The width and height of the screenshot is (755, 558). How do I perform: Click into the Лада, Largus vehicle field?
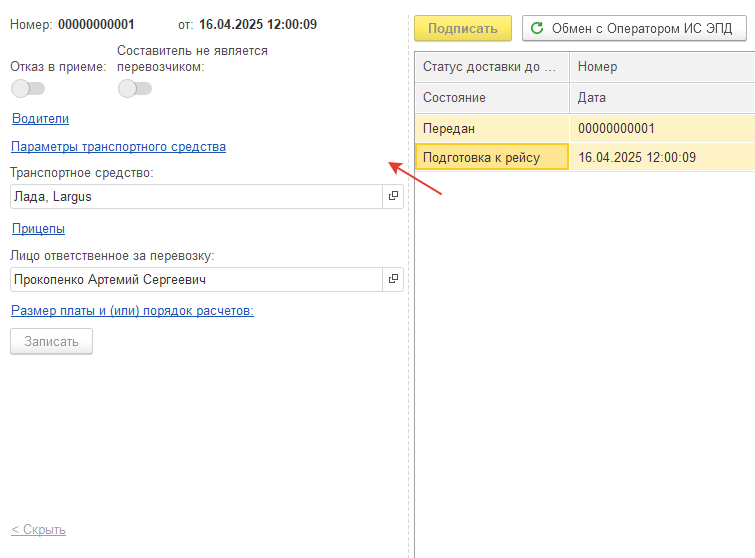196,196
